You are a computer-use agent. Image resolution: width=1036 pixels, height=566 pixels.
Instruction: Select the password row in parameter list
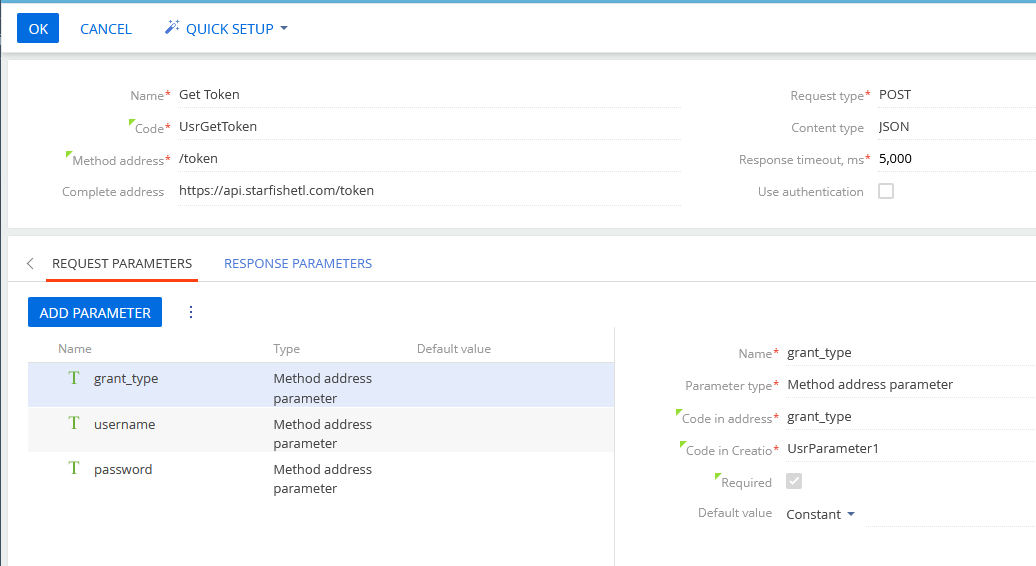pos(321,478)
